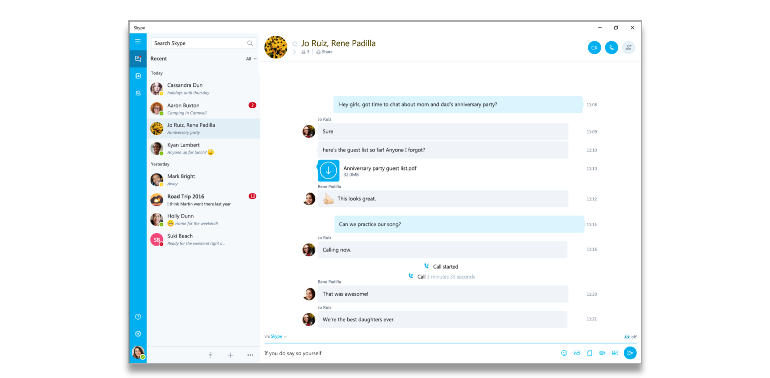Open the more options ellipsis

250,355
